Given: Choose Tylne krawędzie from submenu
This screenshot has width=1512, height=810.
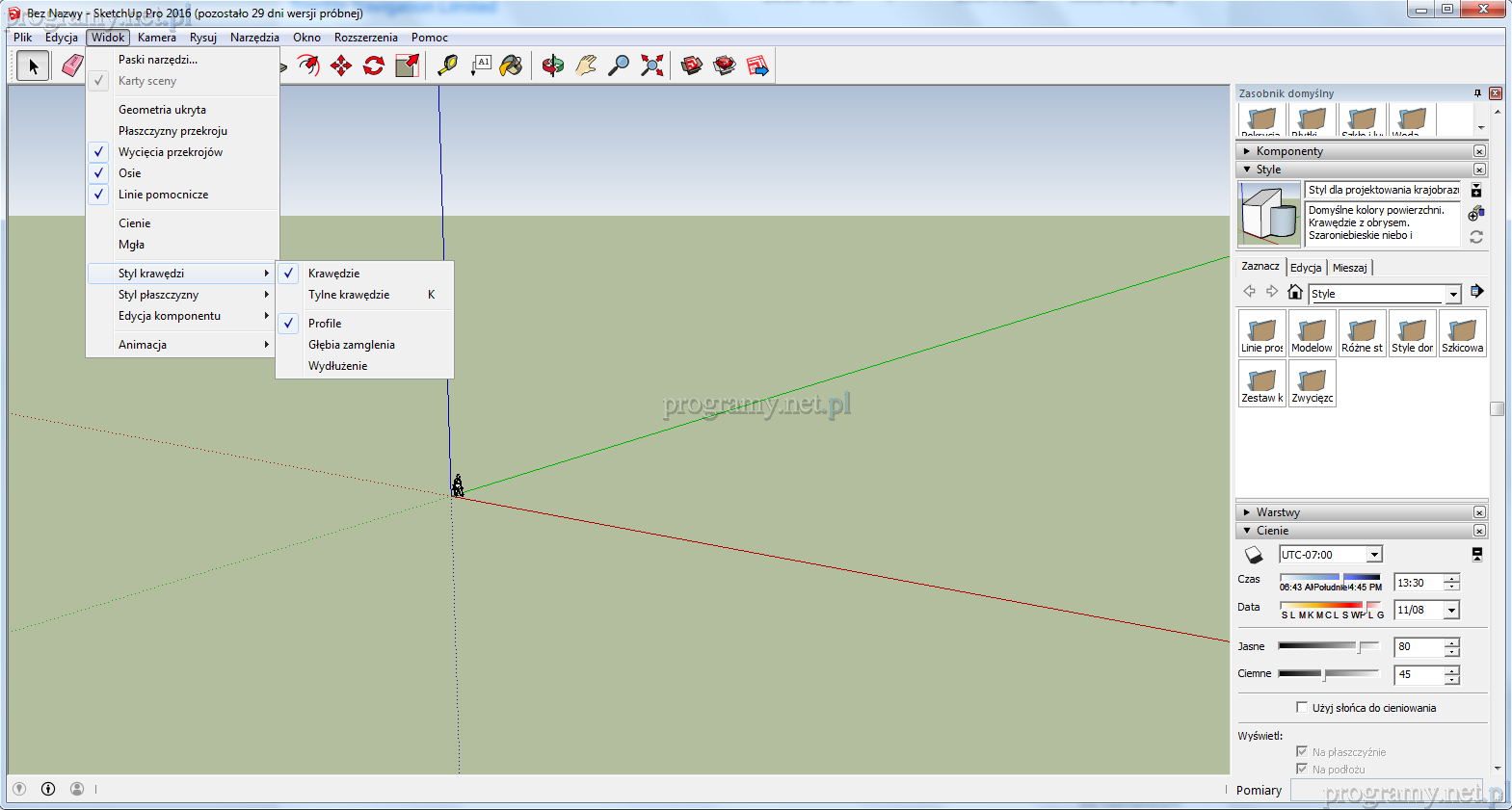Looking at the screenshot, I should pyautogui.click(x=349, y=295).
